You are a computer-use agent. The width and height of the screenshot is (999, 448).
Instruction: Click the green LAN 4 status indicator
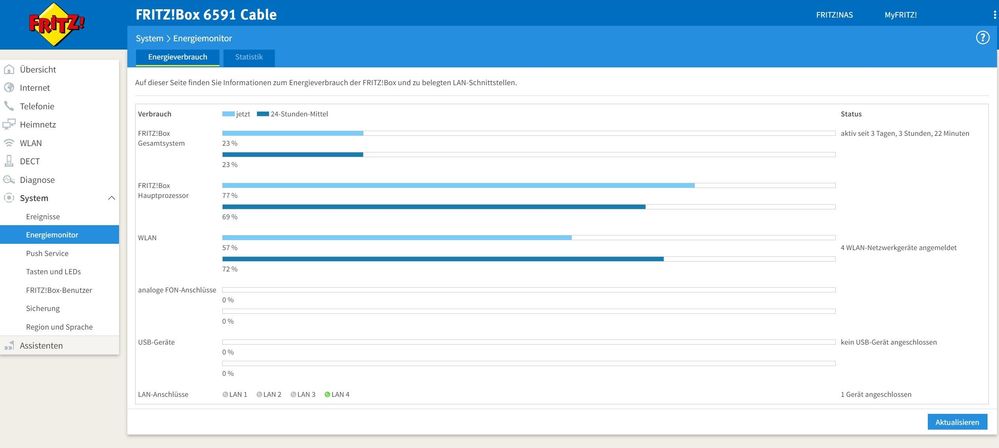[327, 394]
